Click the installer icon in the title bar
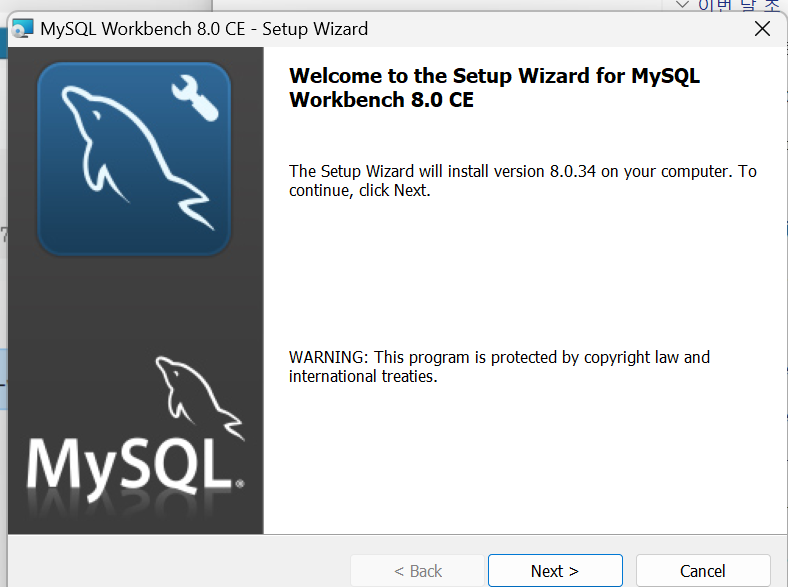The height and width of the screenshot is (587, 788). [x=23, y=29]
